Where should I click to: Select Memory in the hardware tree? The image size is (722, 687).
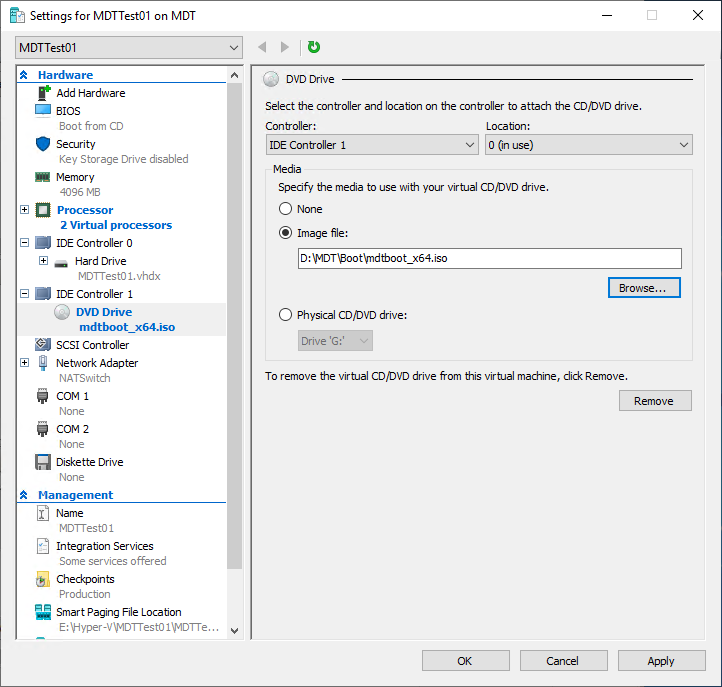(x=75, y=177)
